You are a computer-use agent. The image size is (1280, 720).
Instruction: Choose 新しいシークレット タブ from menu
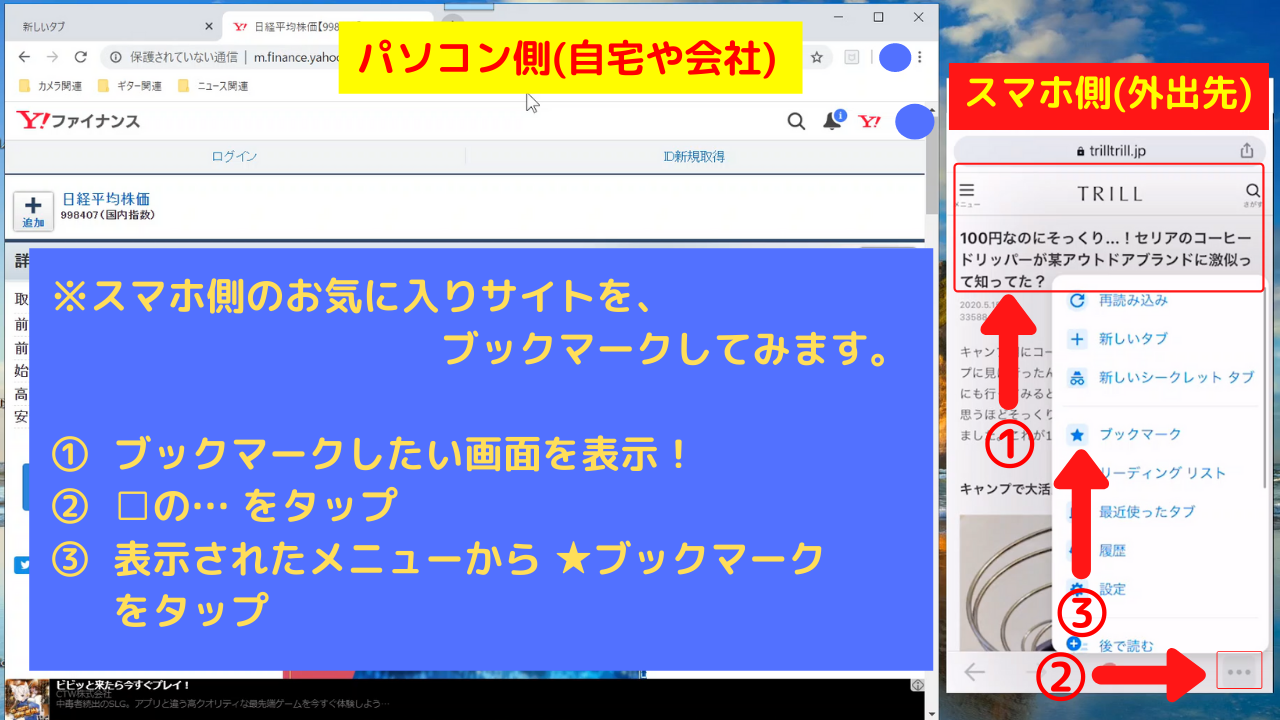(1175, 378)
